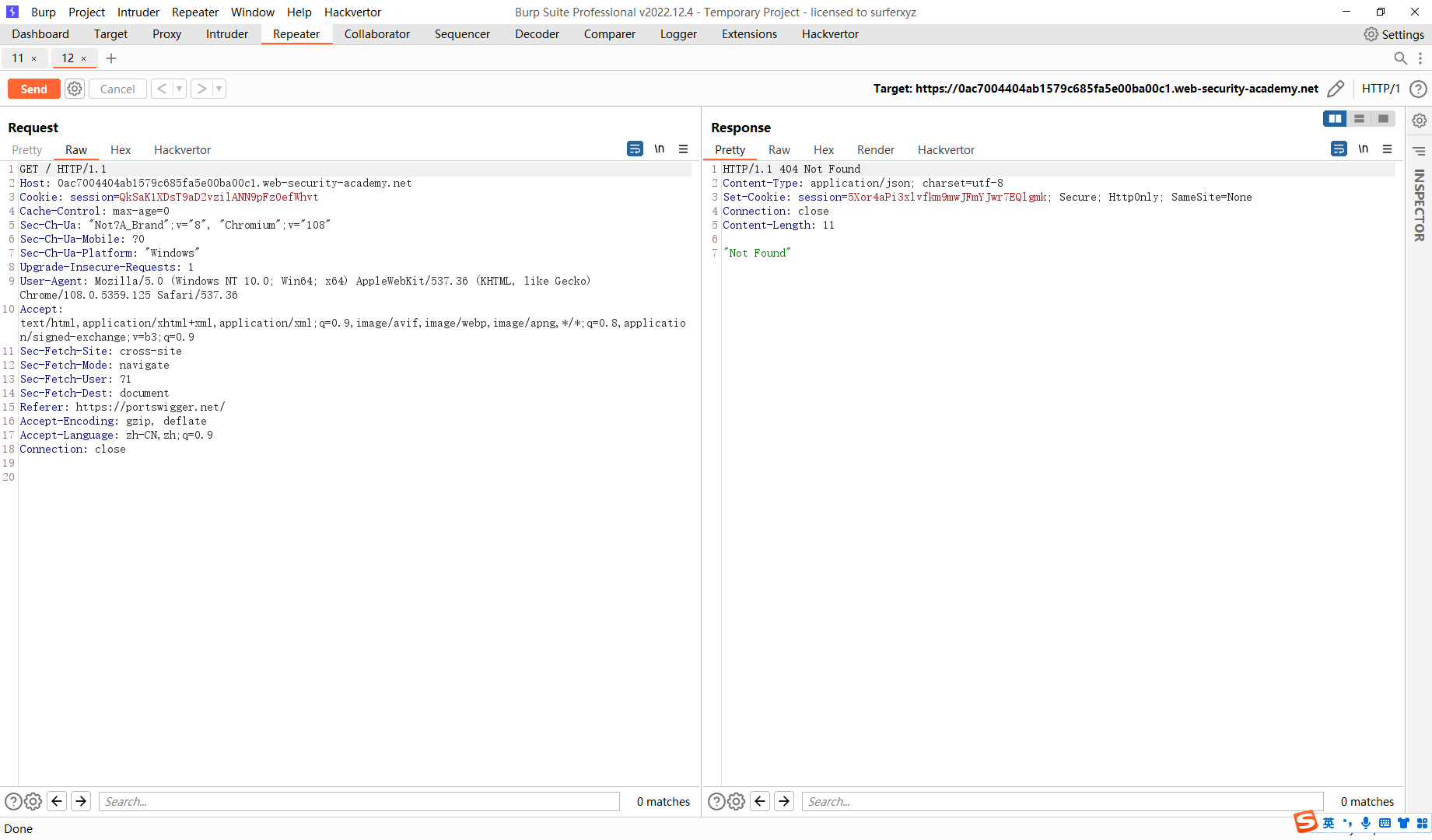Expand the Inspector side panel
Viewport: 1432px width, 840px height.
pyautogui.click(x=1420, y=205)
